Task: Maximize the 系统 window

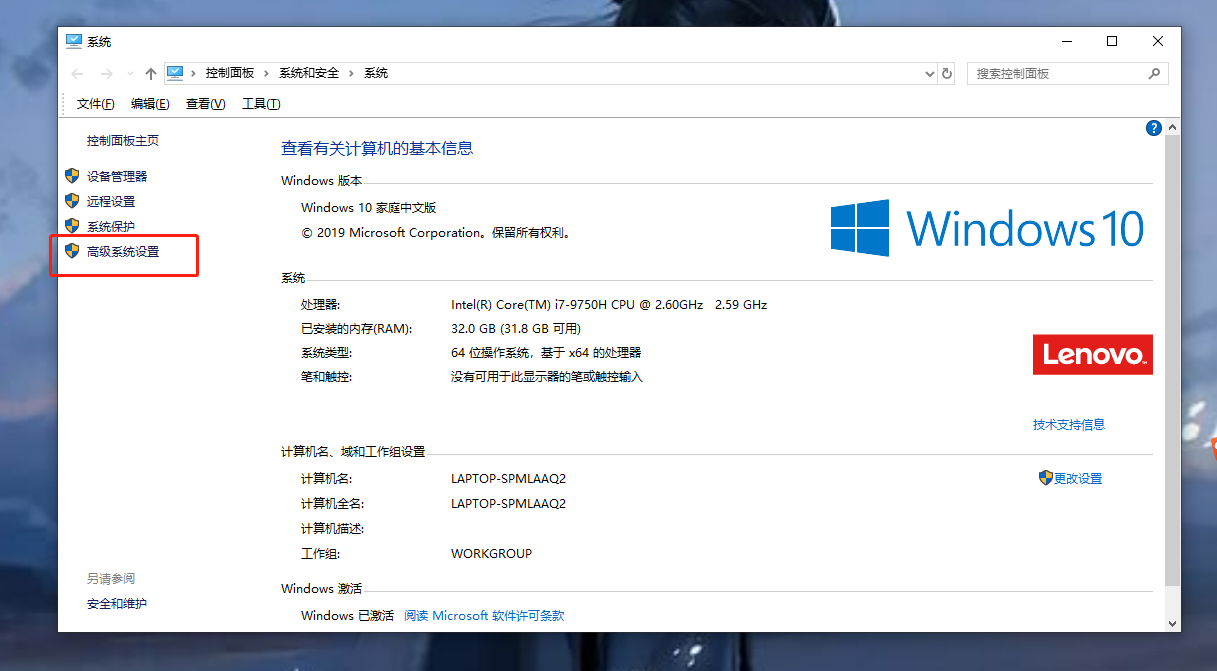Action: click(1112, 41)
